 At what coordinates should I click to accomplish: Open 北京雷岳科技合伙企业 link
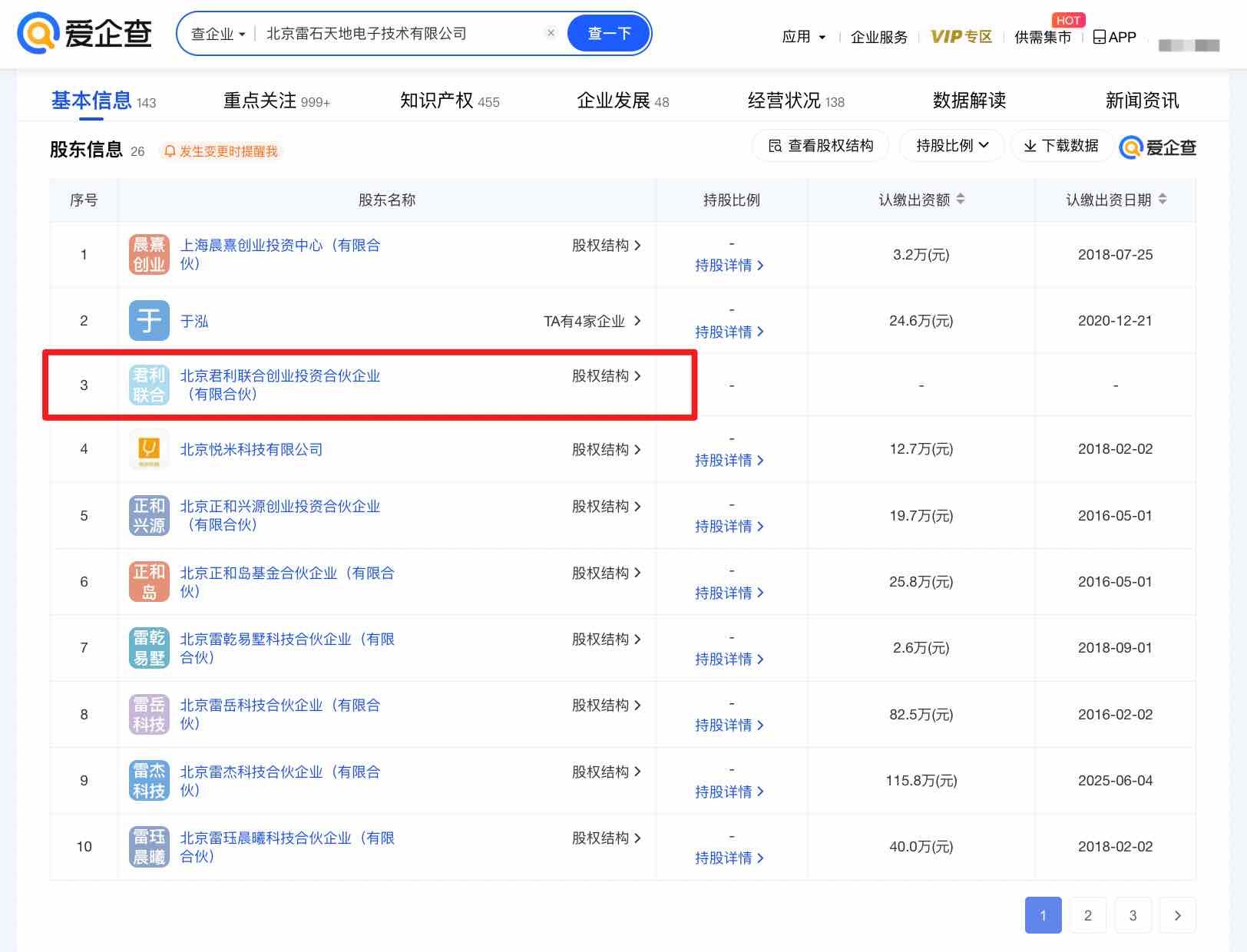pos(280,714)
